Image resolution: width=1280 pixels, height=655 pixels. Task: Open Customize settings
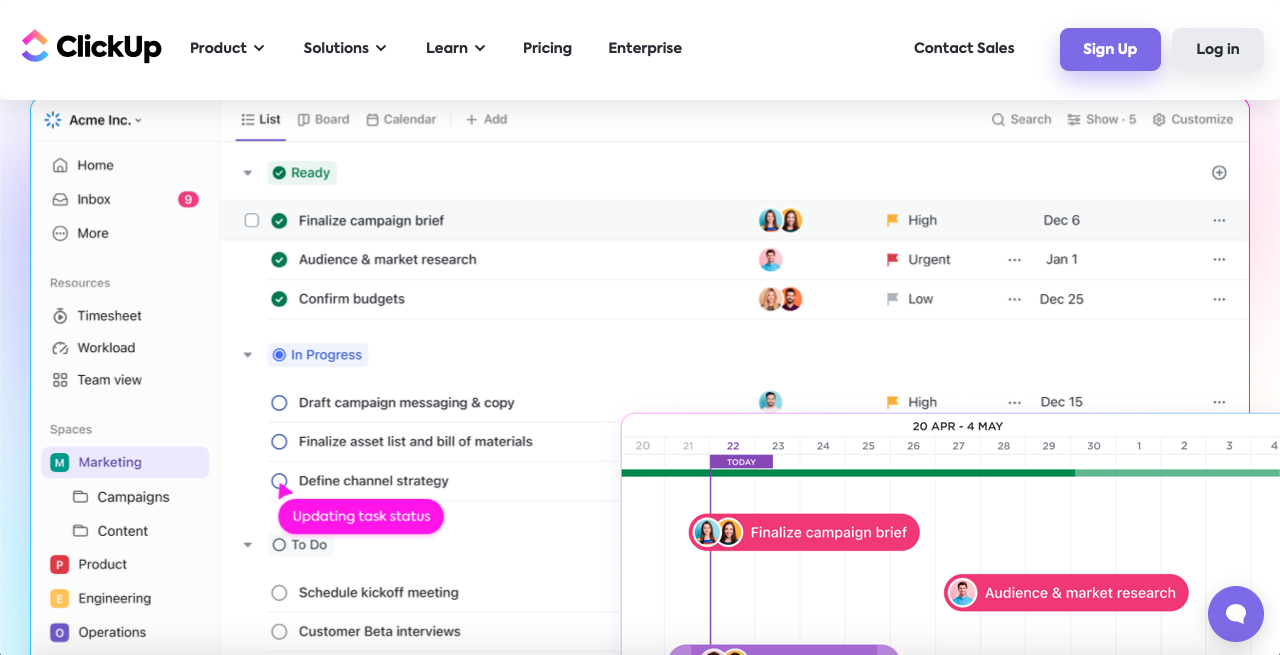tap(1192, 119)
